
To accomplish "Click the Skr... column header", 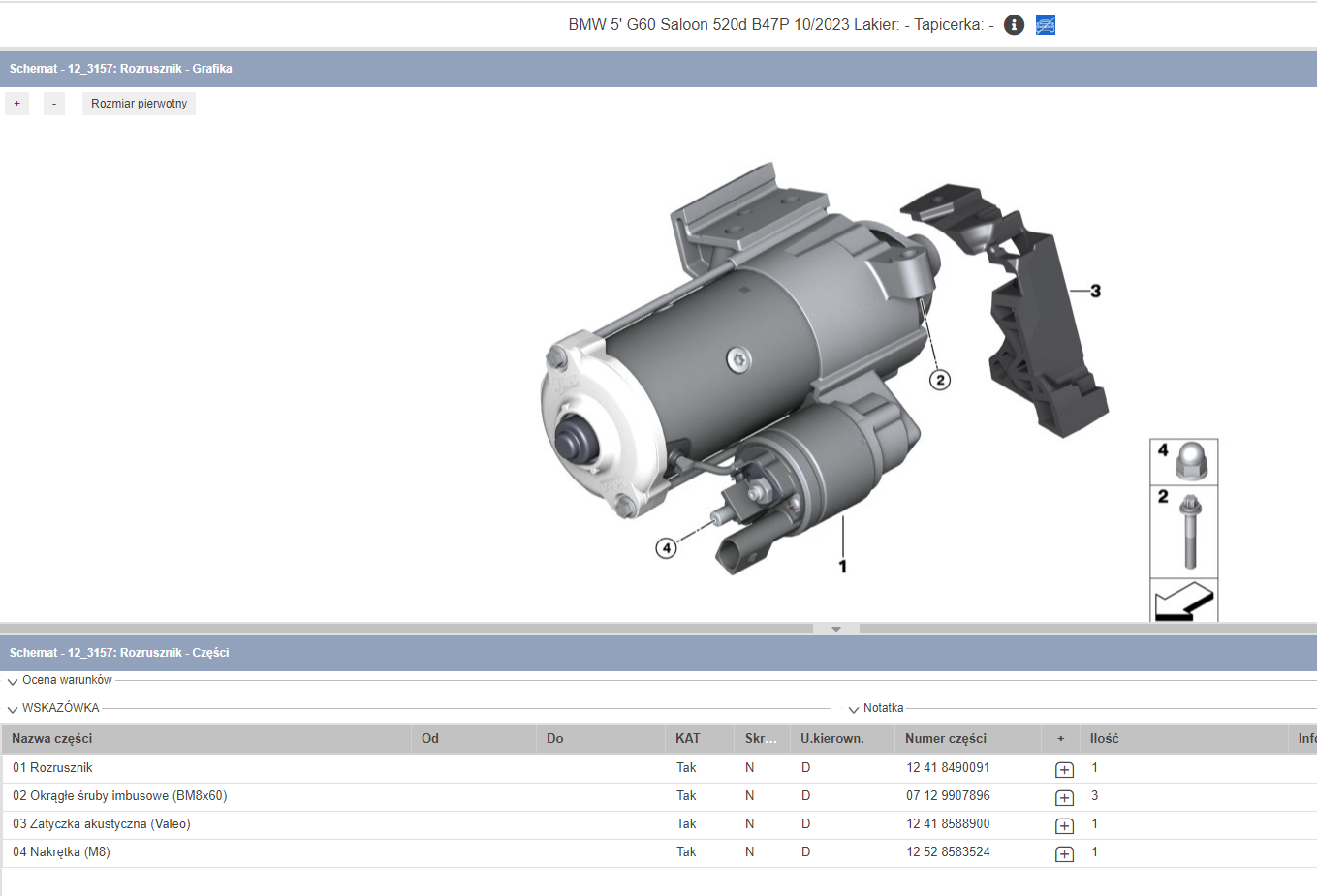I will point(762,738).
